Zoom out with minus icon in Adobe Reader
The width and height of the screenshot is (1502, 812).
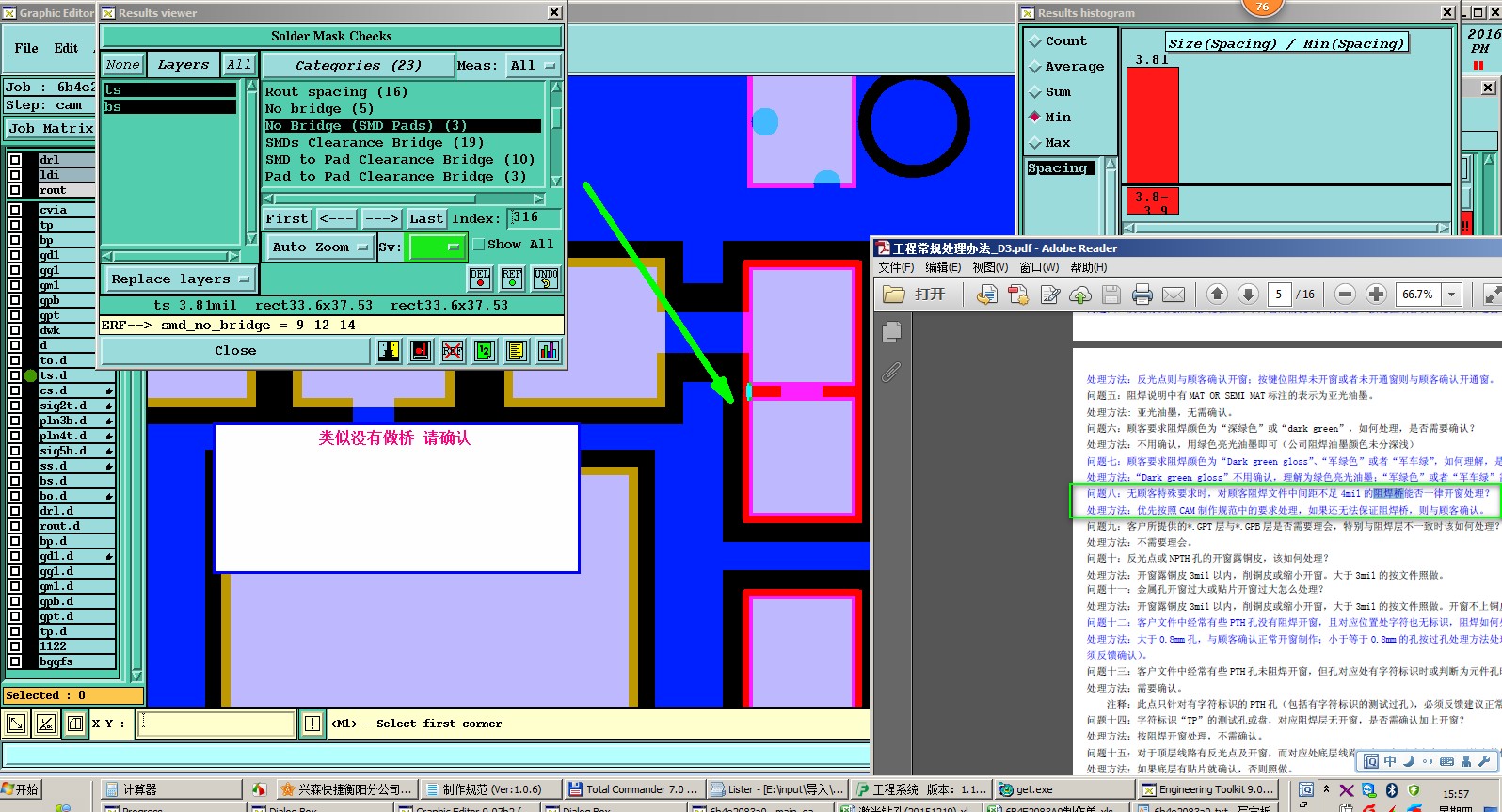[x=1345, y=295]
